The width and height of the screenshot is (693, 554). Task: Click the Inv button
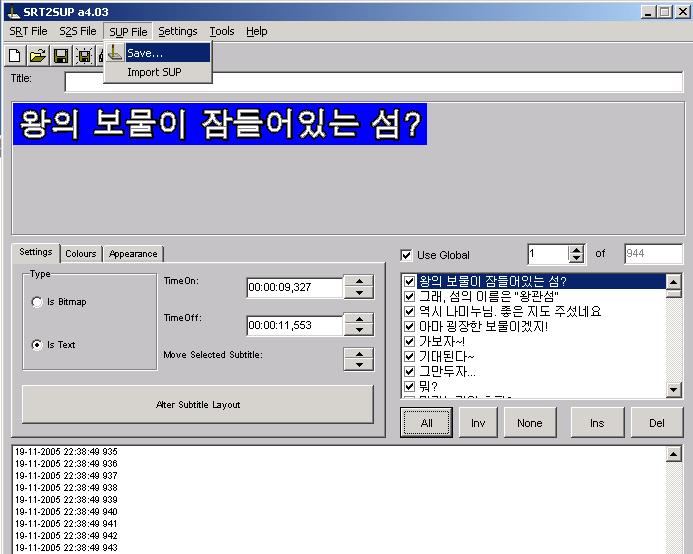click(478, 423)
